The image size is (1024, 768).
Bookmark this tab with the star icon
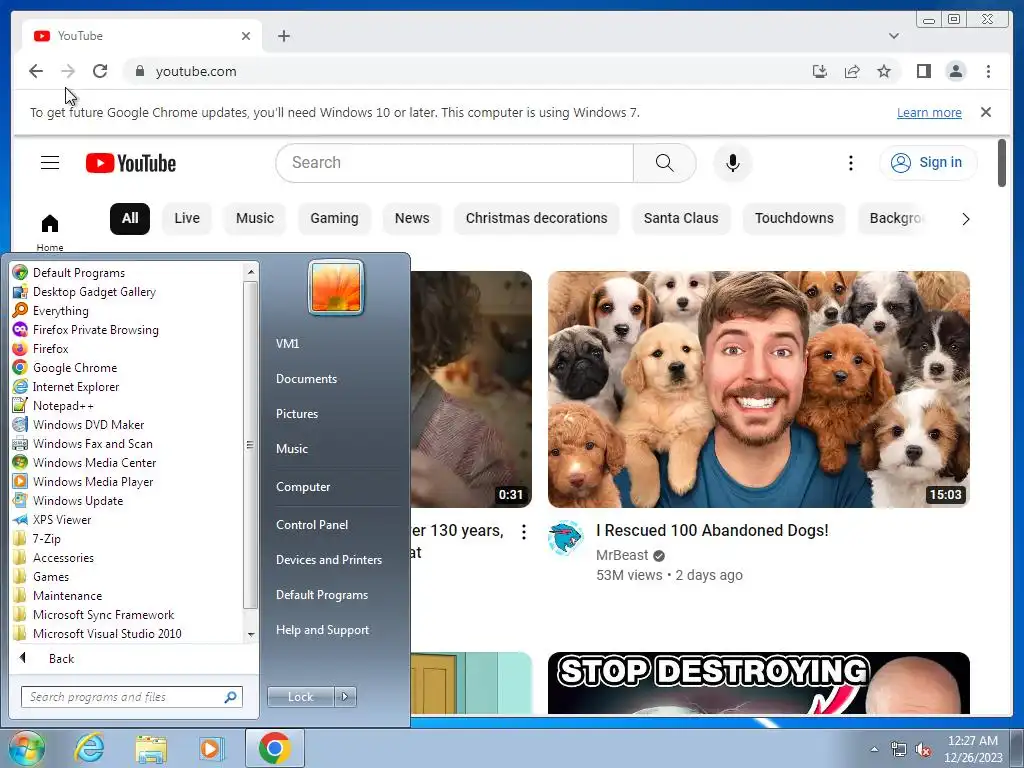coord(884,71)
